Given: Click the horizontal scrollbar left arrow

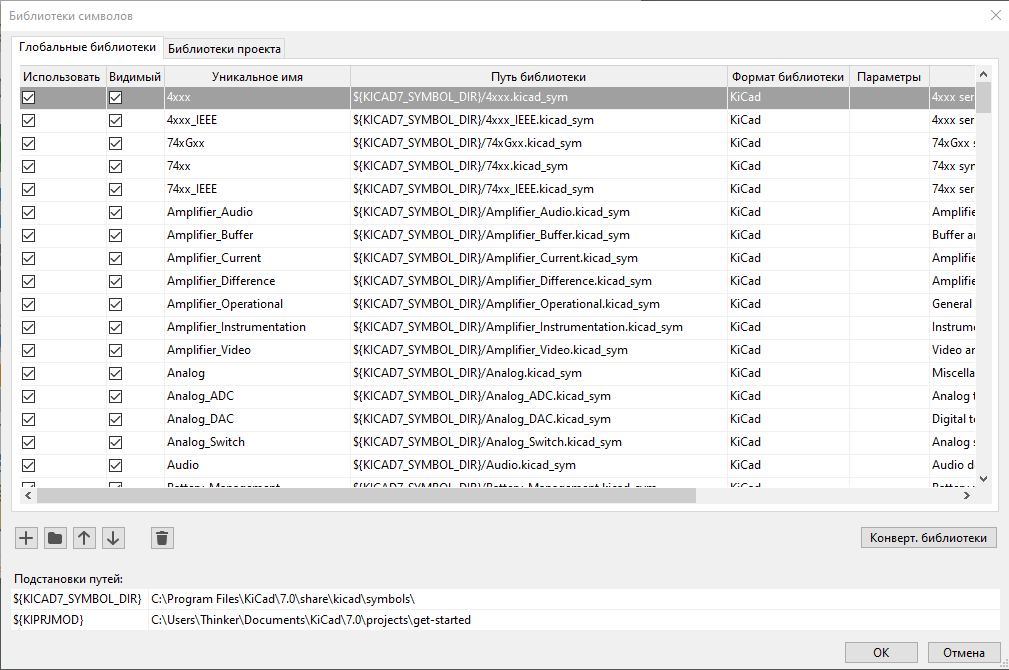Looking at the screenshot, I should (x=28, y=495).
